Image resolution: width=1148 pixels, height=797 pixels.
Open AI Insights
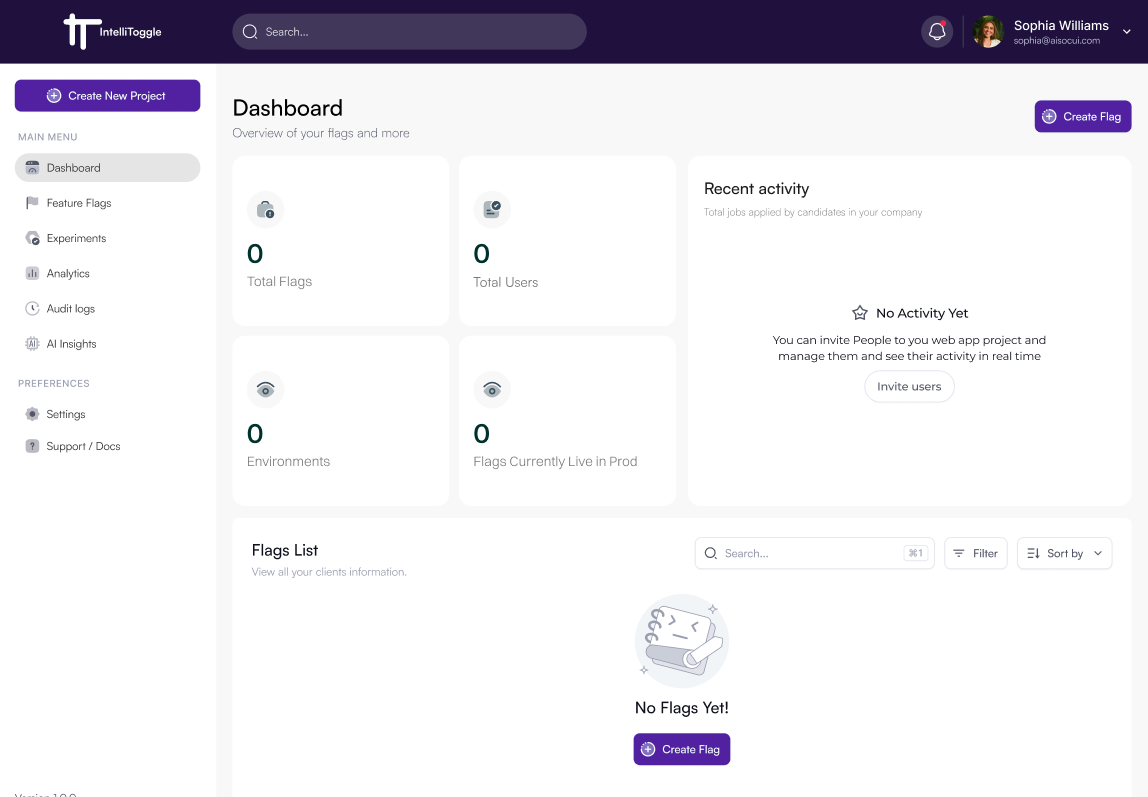point(69,343)
